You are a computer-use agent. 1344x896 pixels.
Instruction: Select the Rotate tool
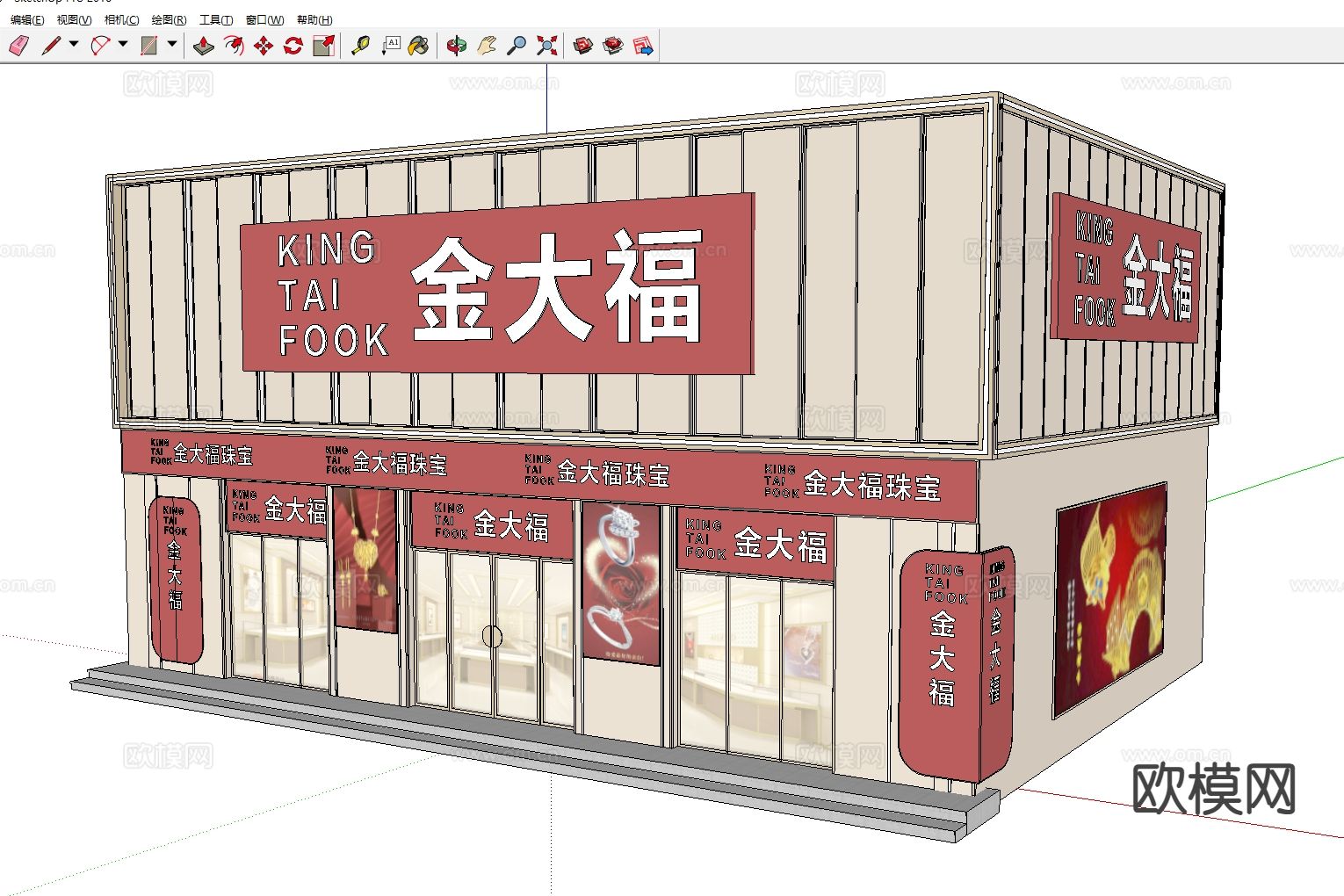click(x=293, y=45)
